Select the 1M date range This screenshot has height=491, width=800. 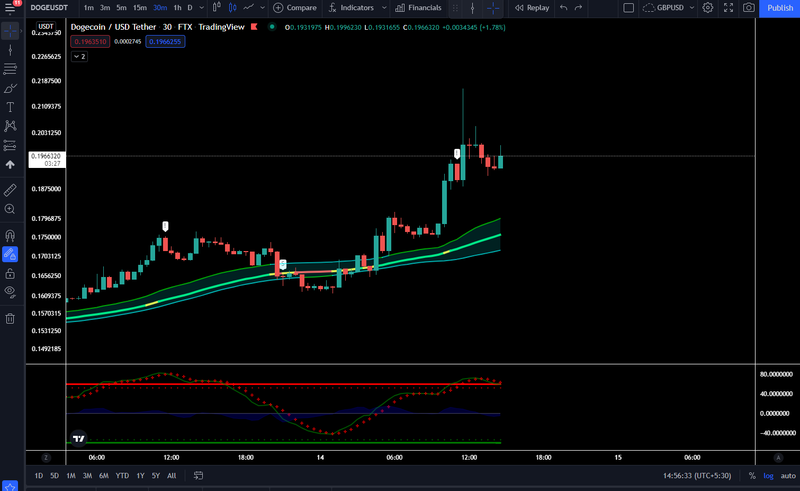[71, 476]
